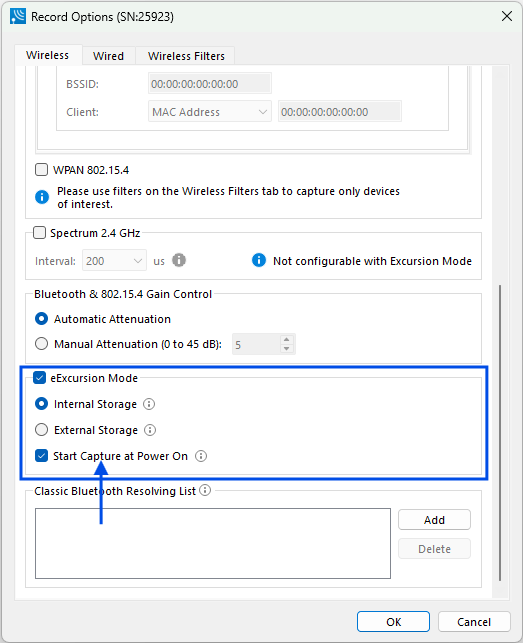The width and height of the screenshot is (523, 643).
Task: Choose External Storage option
Action: (x=41, y=430)
